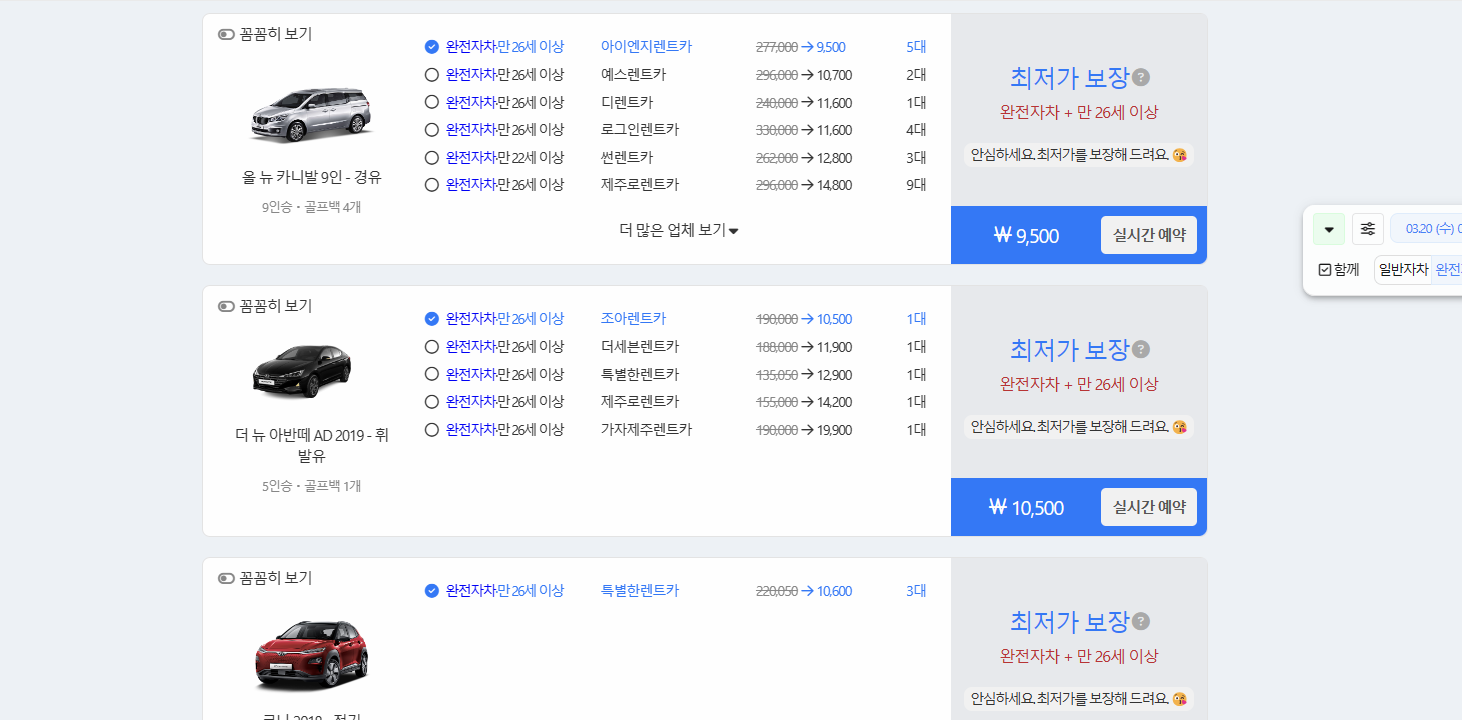This screenshot has height=720, width=1462.
Task: Toggle 꼼꼼히 보기 on the 아반떼 card
Action: [226, 306]
